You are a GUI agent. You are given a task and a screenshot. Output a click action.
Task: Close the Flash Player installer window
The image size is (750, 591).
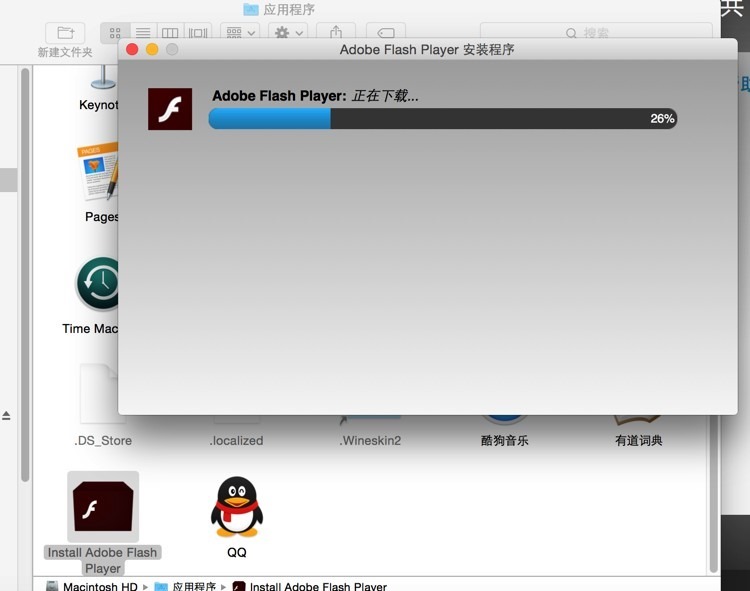click(132, 49)
